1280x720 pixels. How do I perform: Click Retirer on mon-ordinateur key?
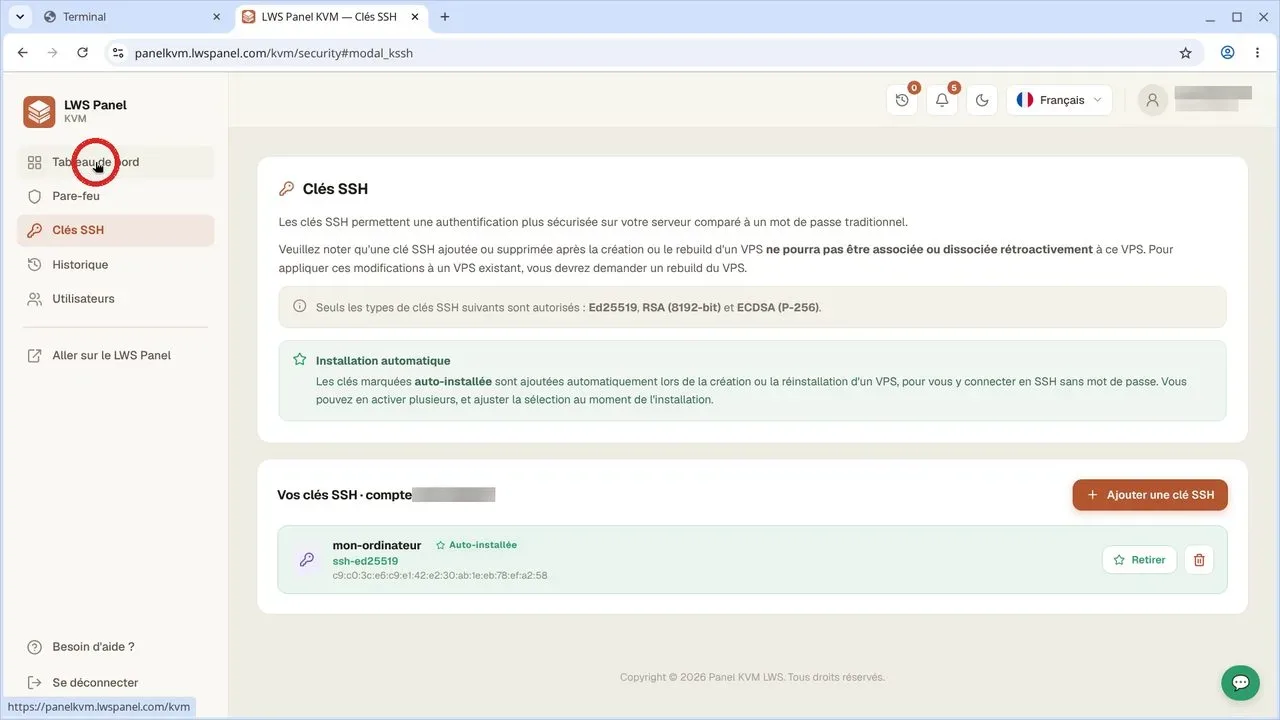[1139, 560]
